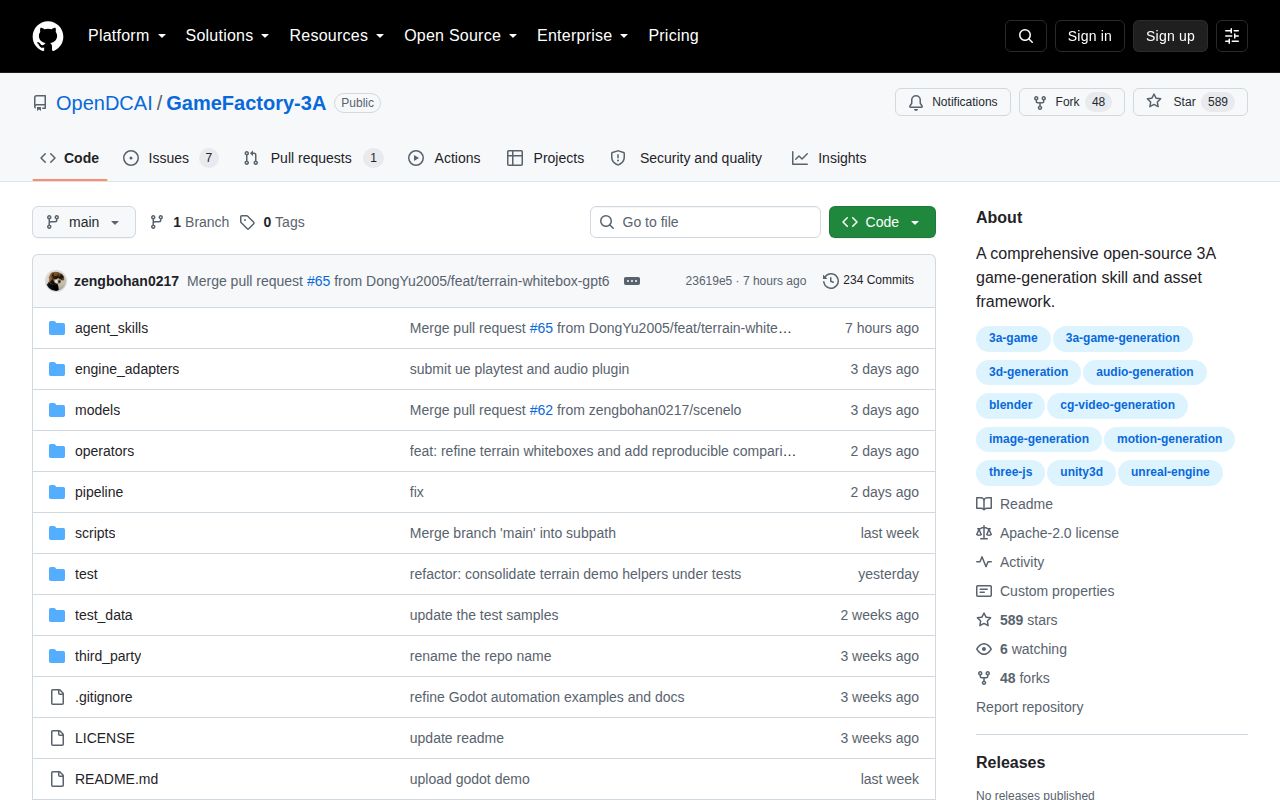Click the test_data folder icon
The width and height of the screenshot is (1280, 800).
[57, 615]
